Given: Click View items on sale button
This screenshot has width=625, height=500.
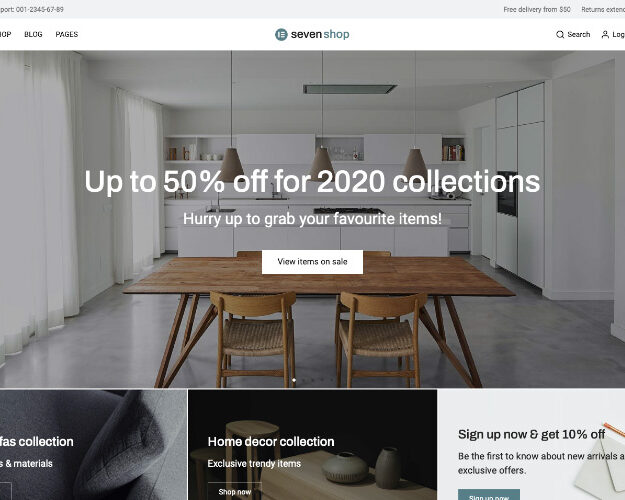Looking at the screenshot, I should click(x=312, y=262).
